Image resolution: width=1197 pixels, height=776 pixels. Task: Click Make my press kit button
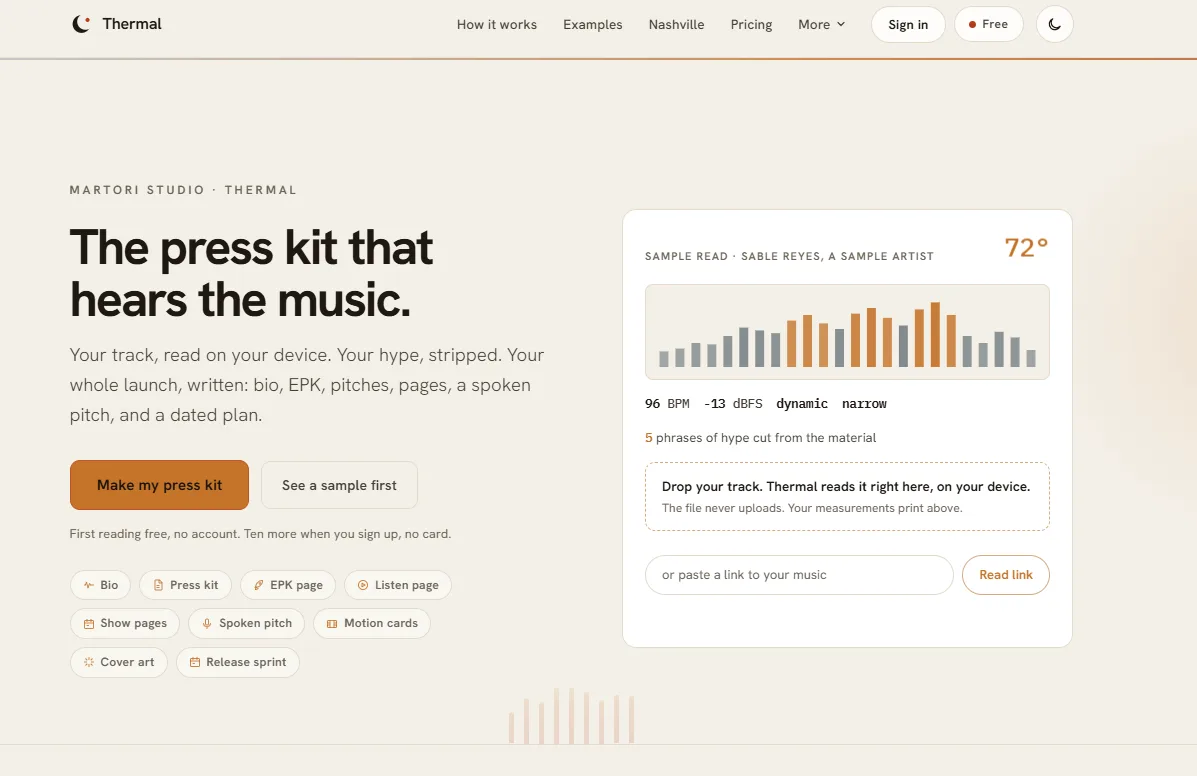point(159,485)
